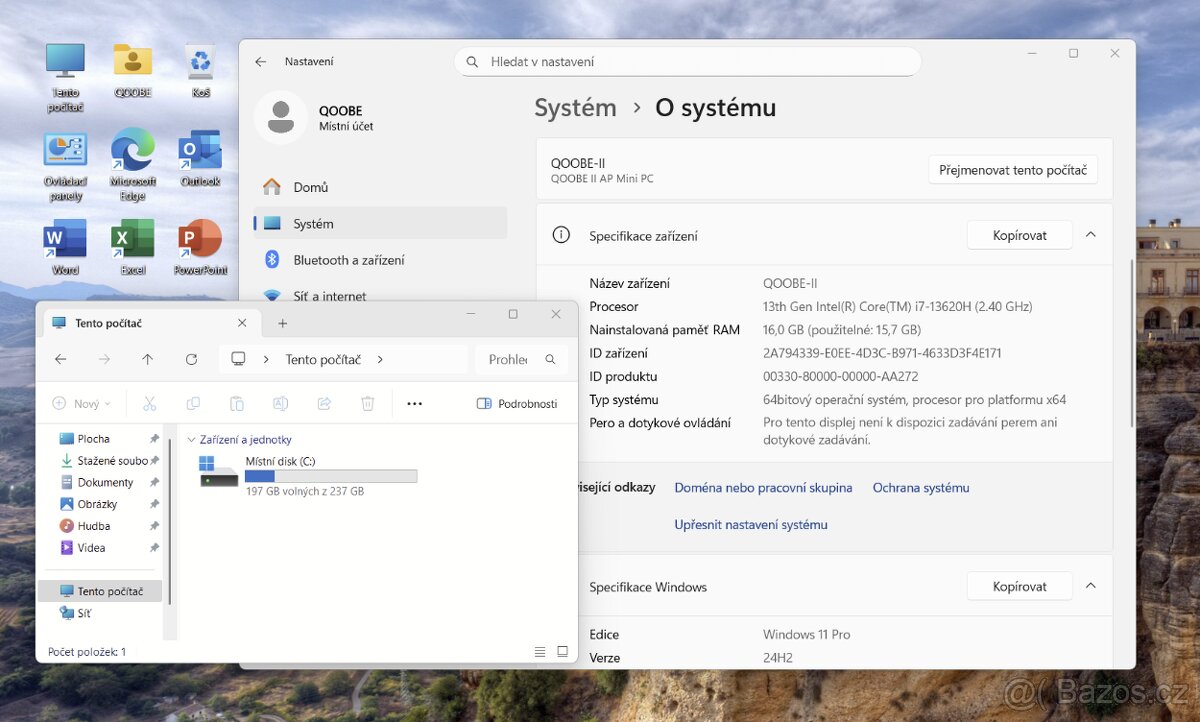Click the Up arrow navigation icon
Image resolution: width=1200 pixels, height=722 pixels.
click(x=148, y=359)
